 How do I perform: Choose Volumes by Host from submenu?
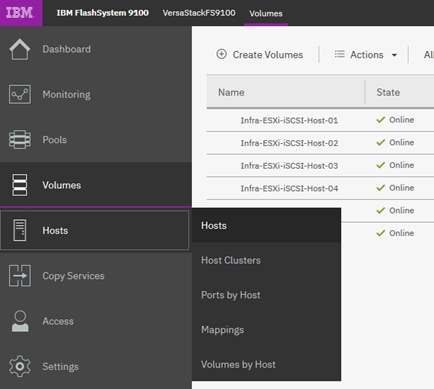coord(238,365)
